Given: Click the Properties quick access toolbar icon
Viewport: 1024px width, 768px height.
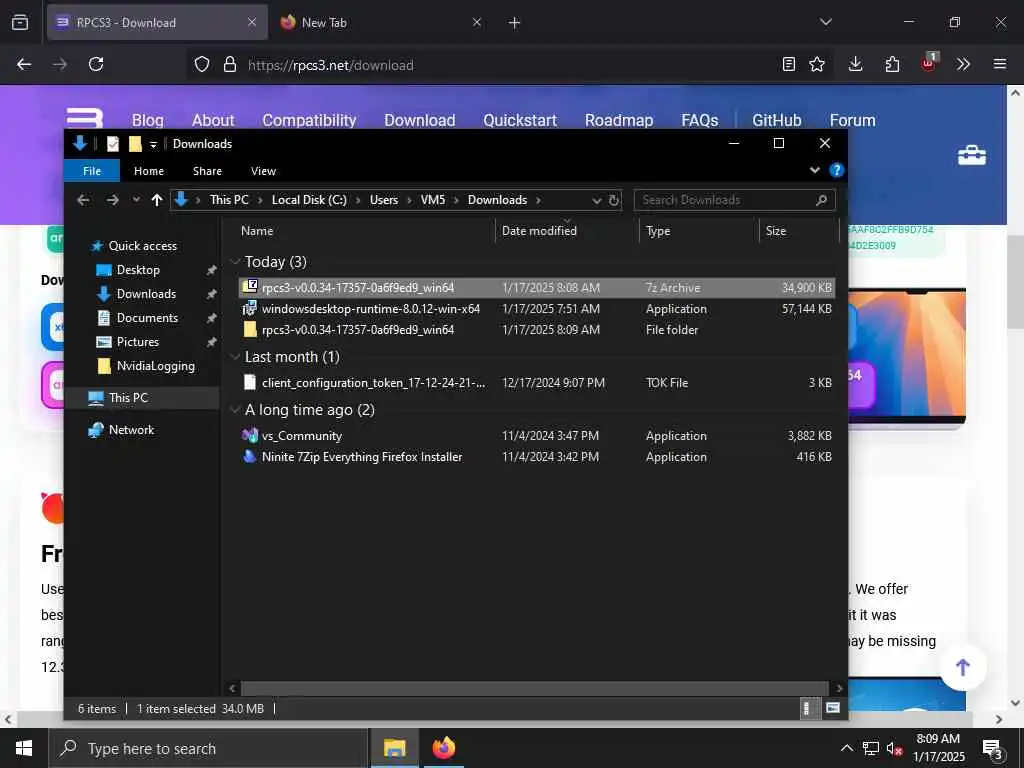Looking at the screenshot, I should [112, 144].
